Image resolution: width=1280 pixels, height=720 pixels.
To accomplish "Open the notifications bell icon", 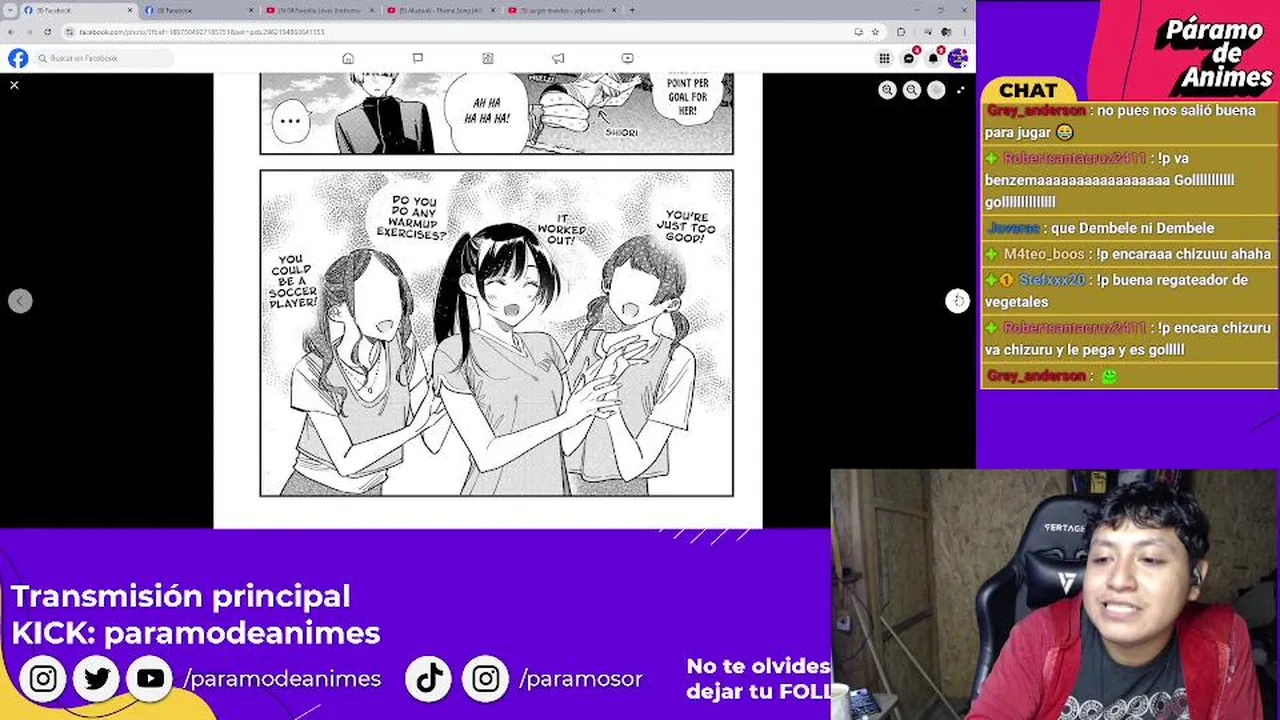I will click(x=933, y=58).
